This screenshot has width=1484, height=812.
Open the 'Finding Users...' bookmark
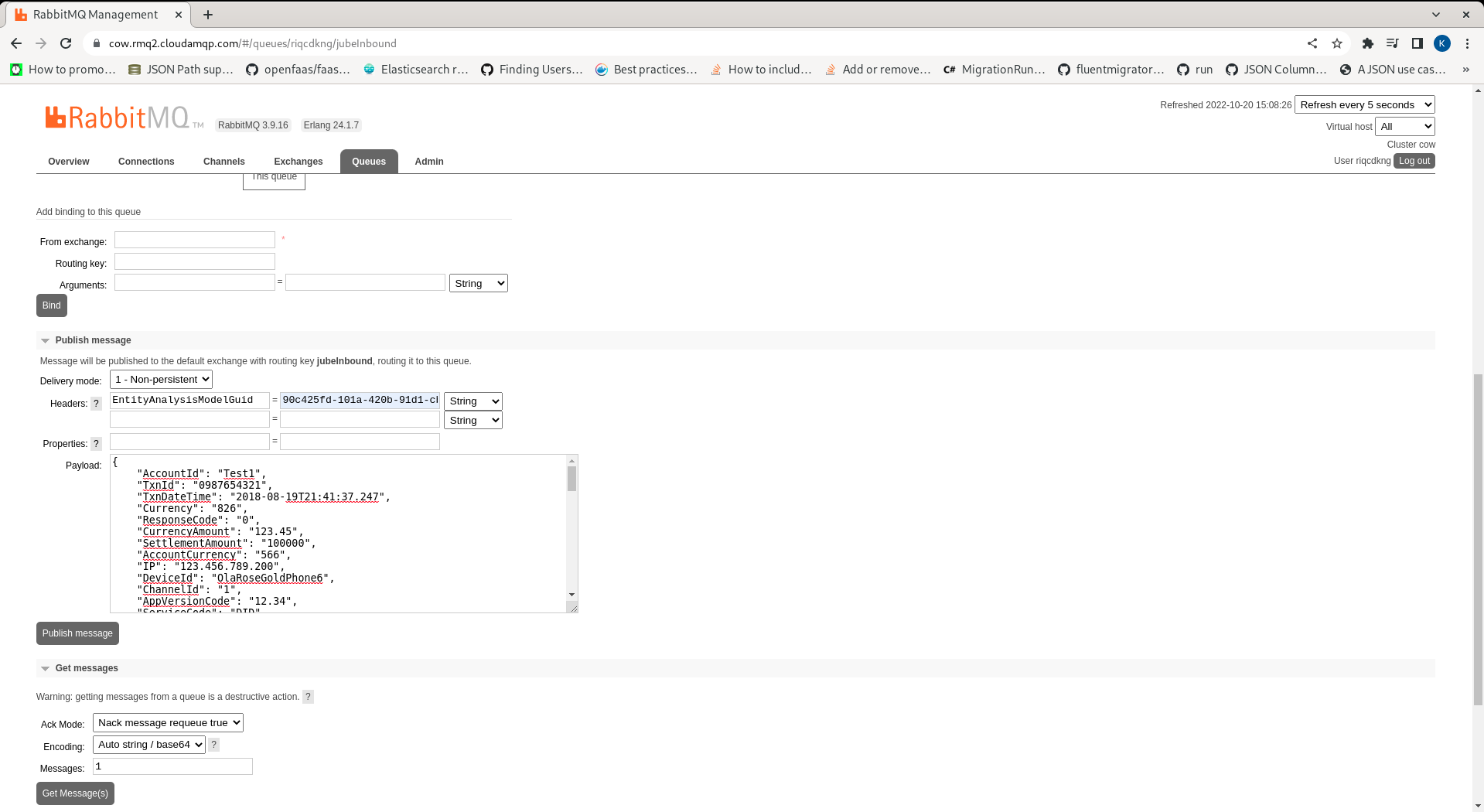point(532,70)
